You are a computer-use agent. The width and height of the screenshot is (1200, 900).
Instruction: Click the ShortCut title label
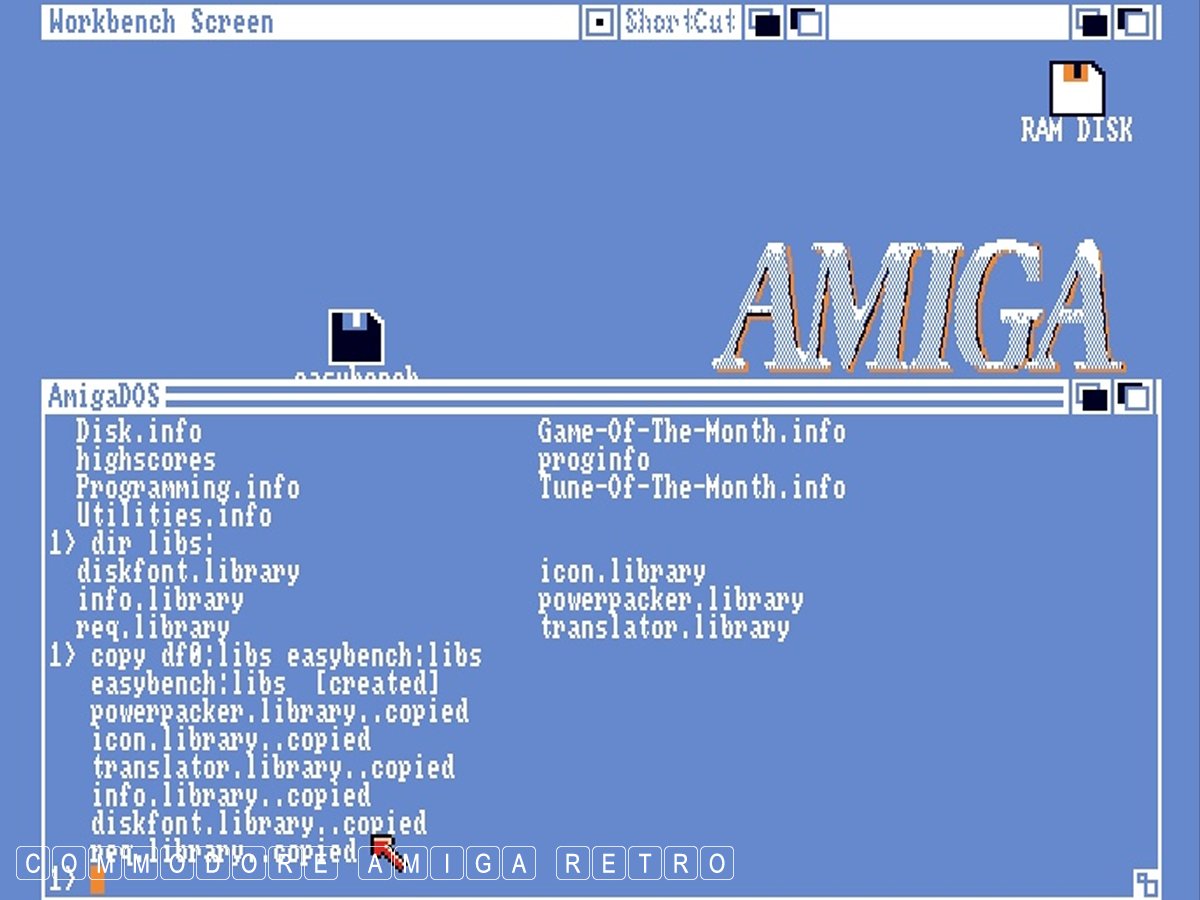point(680,22)
